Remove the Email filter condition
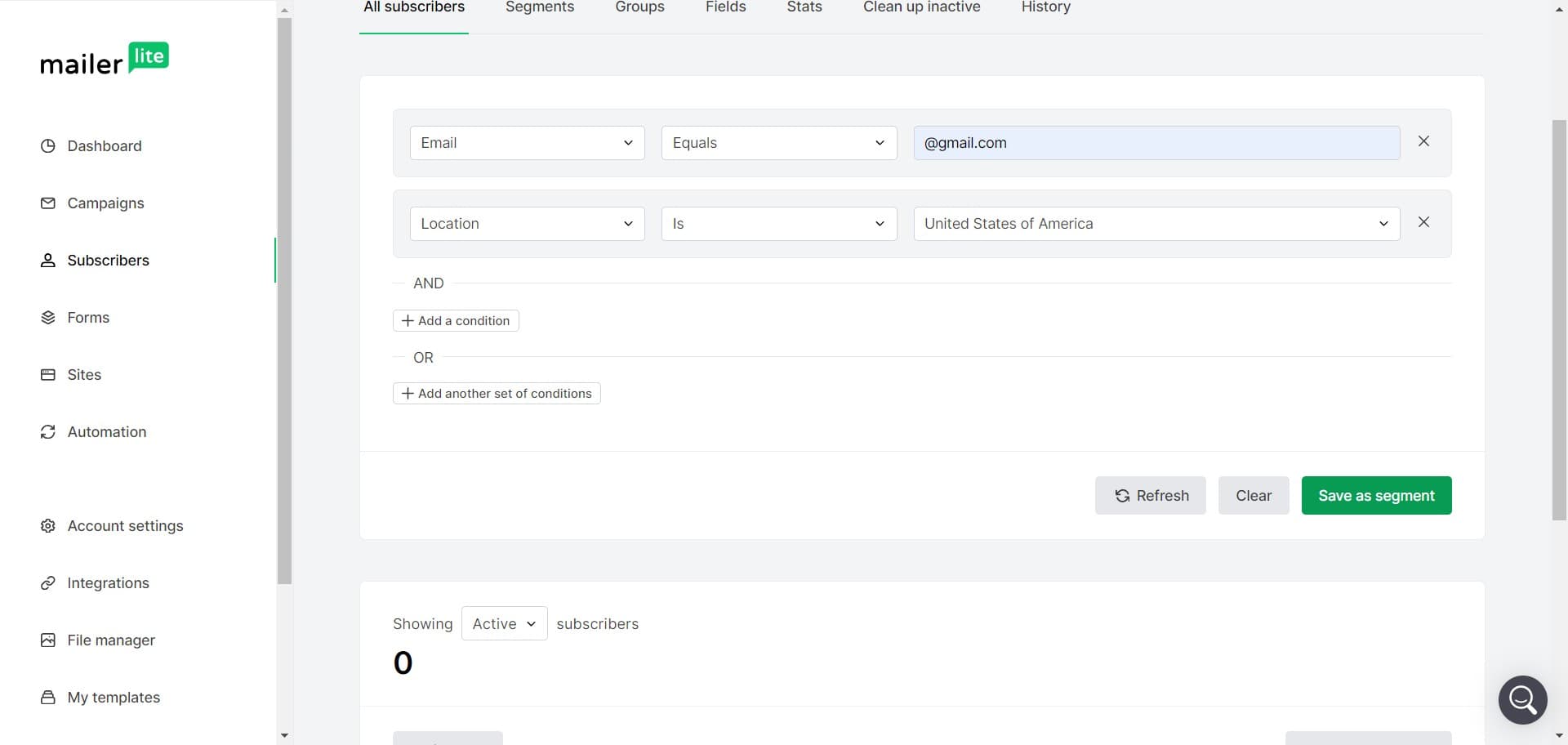Screen dimensions: 1568x745 pos(1423,141)
